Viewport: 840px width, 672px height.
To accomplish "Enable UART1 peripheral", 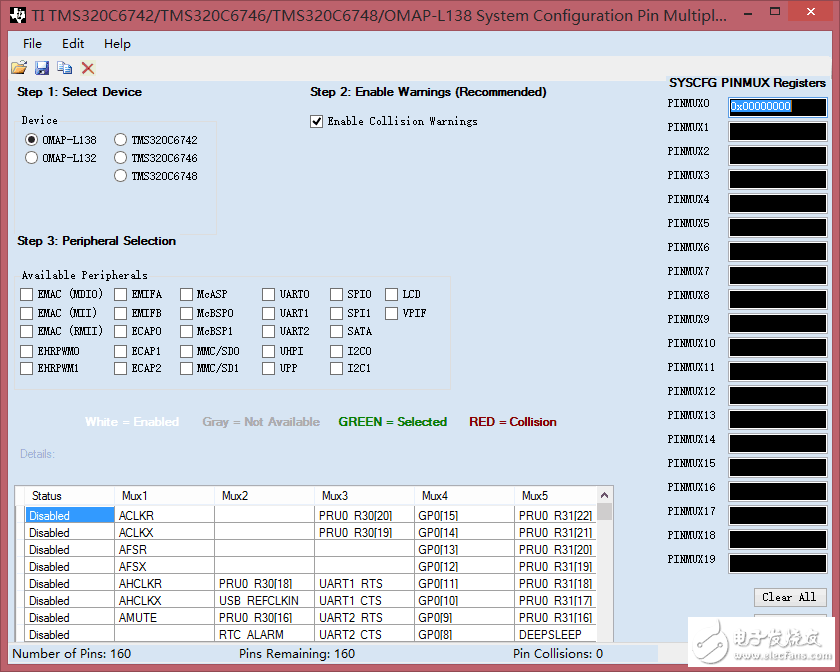I will (x=268, y=313).
